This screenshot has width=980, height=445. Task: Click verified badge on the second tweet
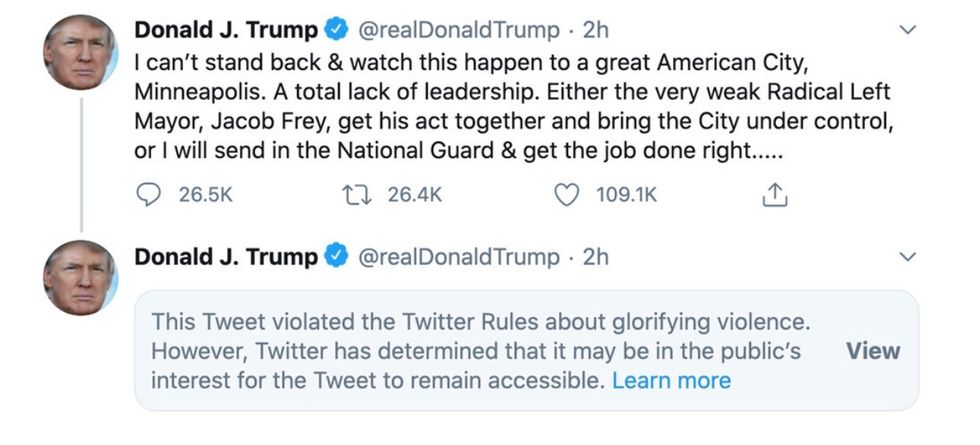pos(335,257)
